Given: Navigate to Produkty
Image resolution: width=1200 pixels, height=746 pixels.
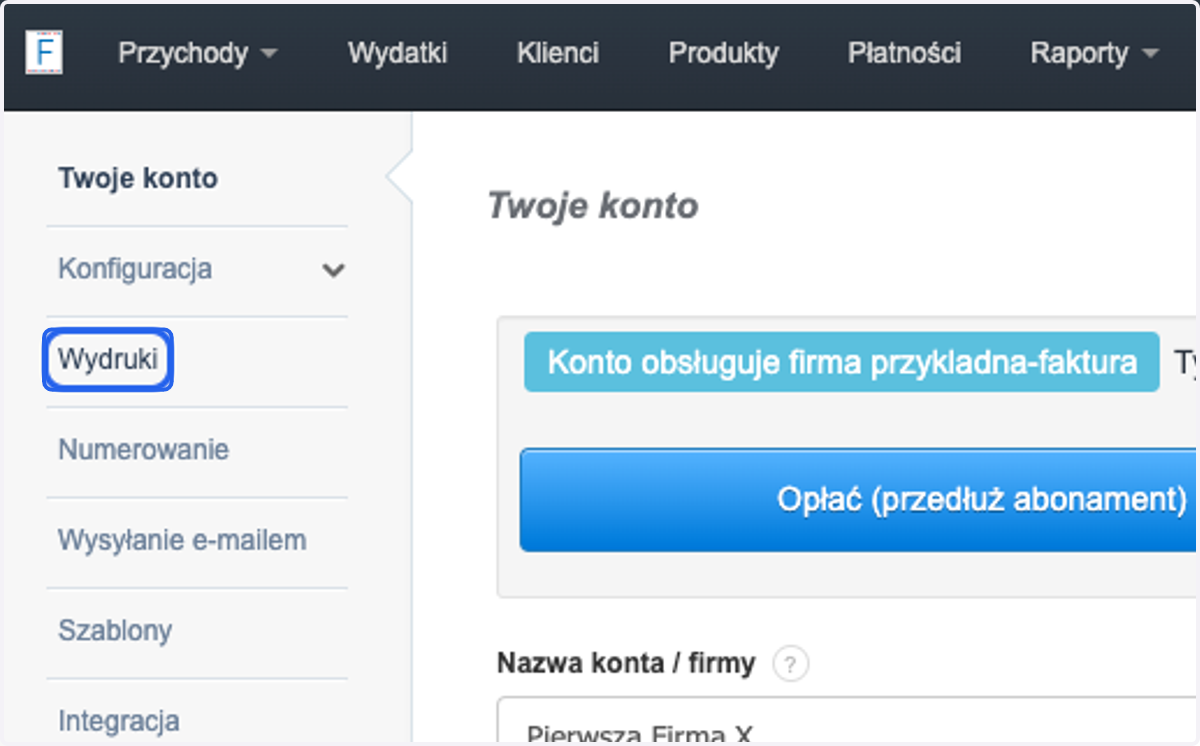Looking at the screenshot, I should point(724,53).
